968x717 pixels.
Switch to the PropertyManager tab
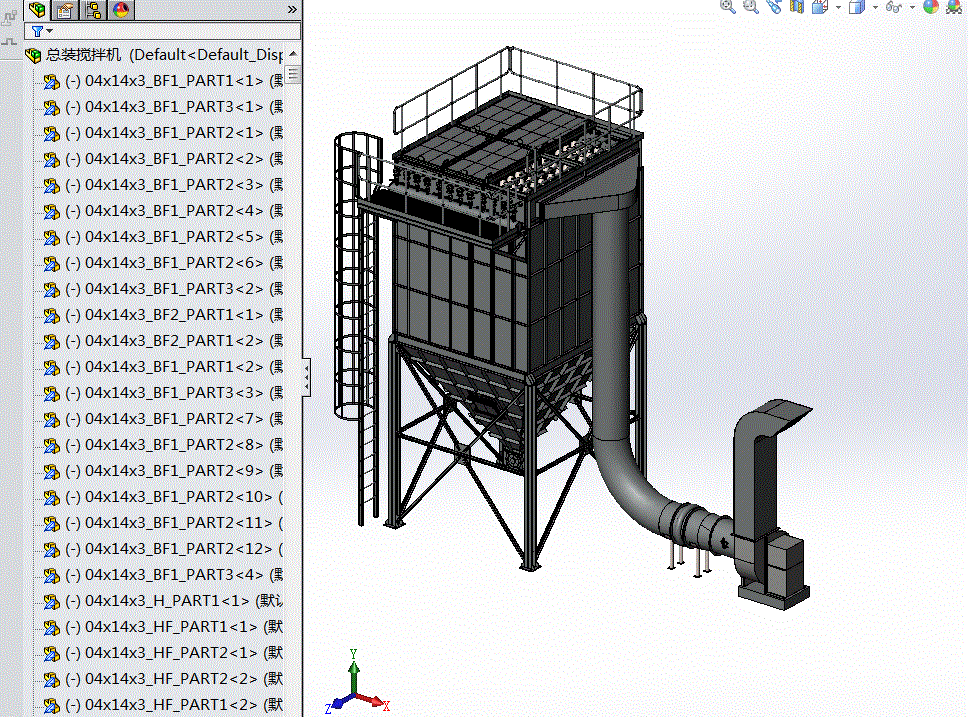[65, 11]
